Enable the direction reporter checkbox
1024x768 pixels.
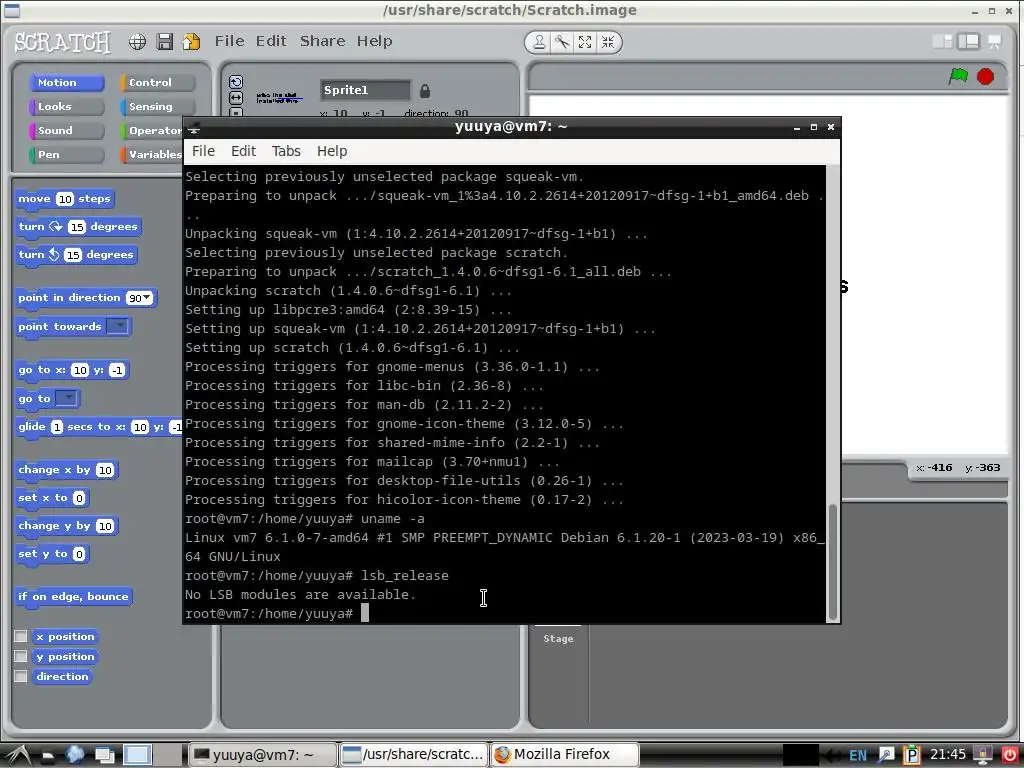tap(21, 677)
